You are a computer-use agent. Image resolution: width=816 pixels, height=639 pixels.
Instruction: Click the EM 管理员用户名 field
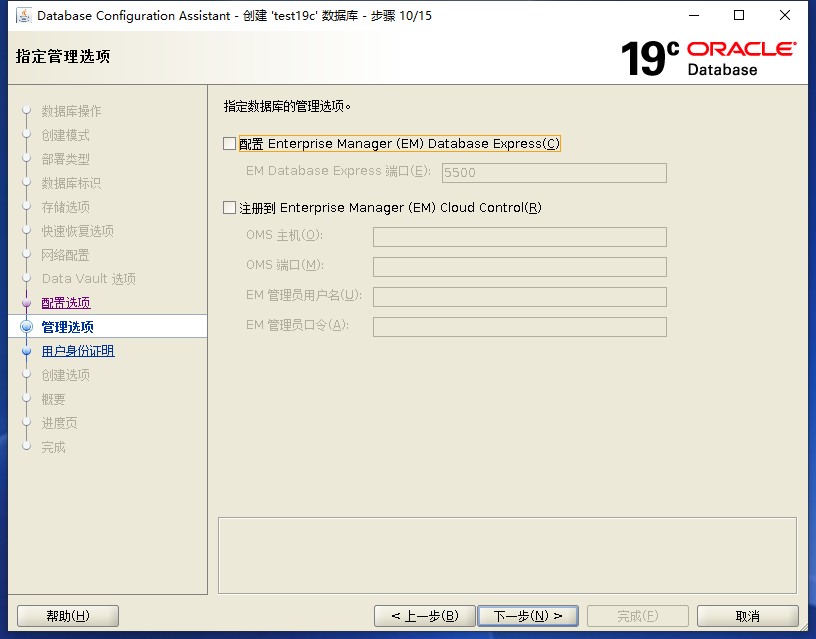(519, 297)
